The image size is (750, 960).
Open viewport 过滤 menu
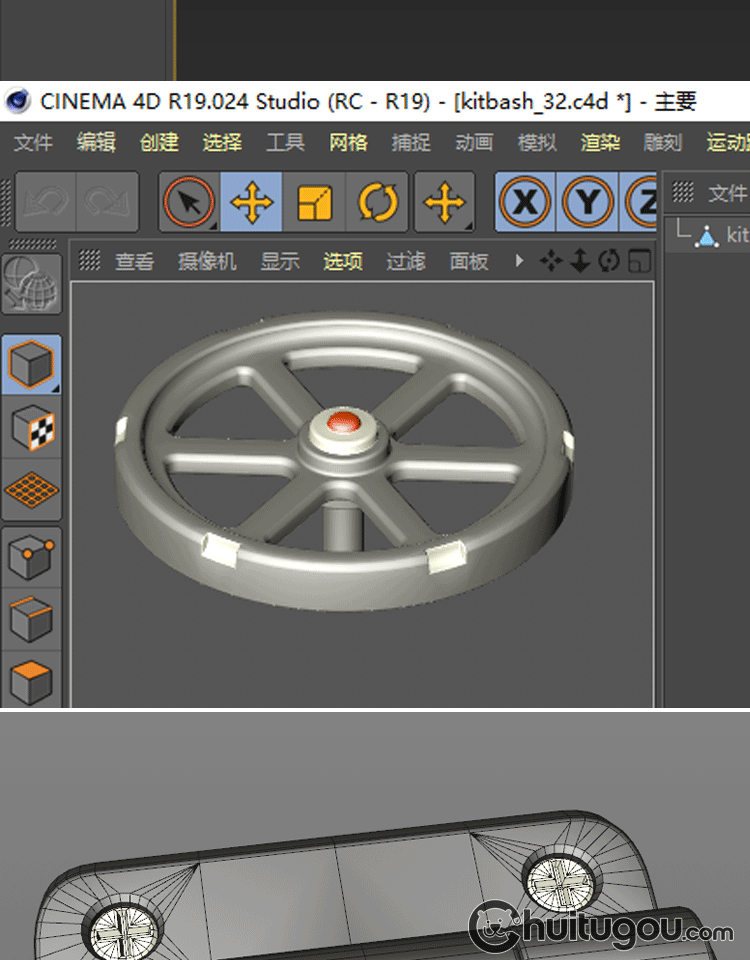tap(405, 261)
